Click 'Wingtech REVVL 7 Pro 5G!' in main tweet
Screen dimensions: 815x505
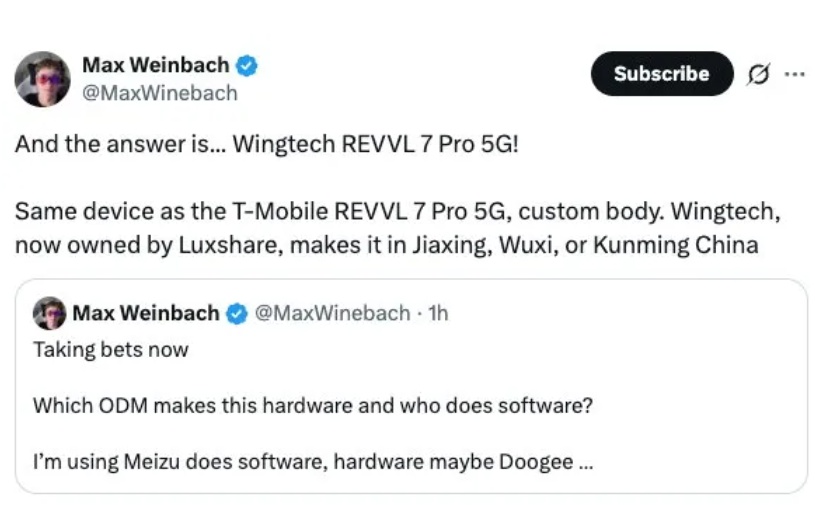[x=375, y=144]
